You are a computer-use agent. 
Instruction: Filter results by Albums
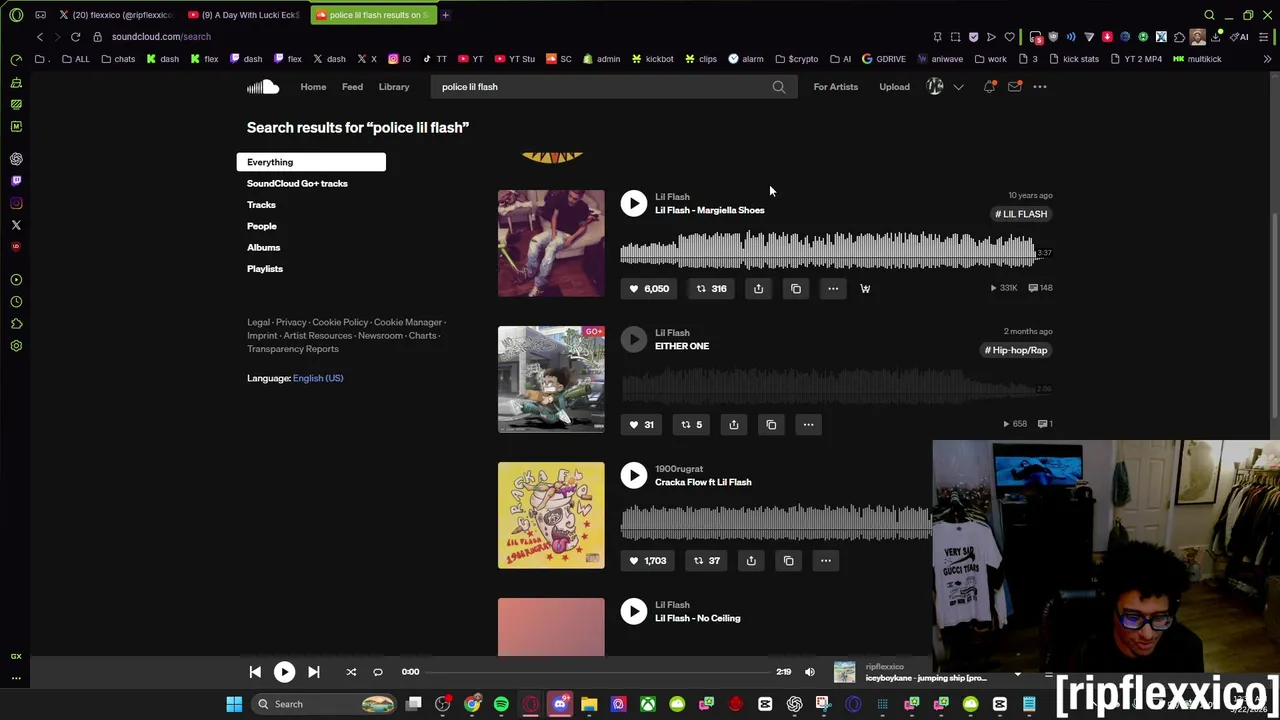click(x=263, y=248)
